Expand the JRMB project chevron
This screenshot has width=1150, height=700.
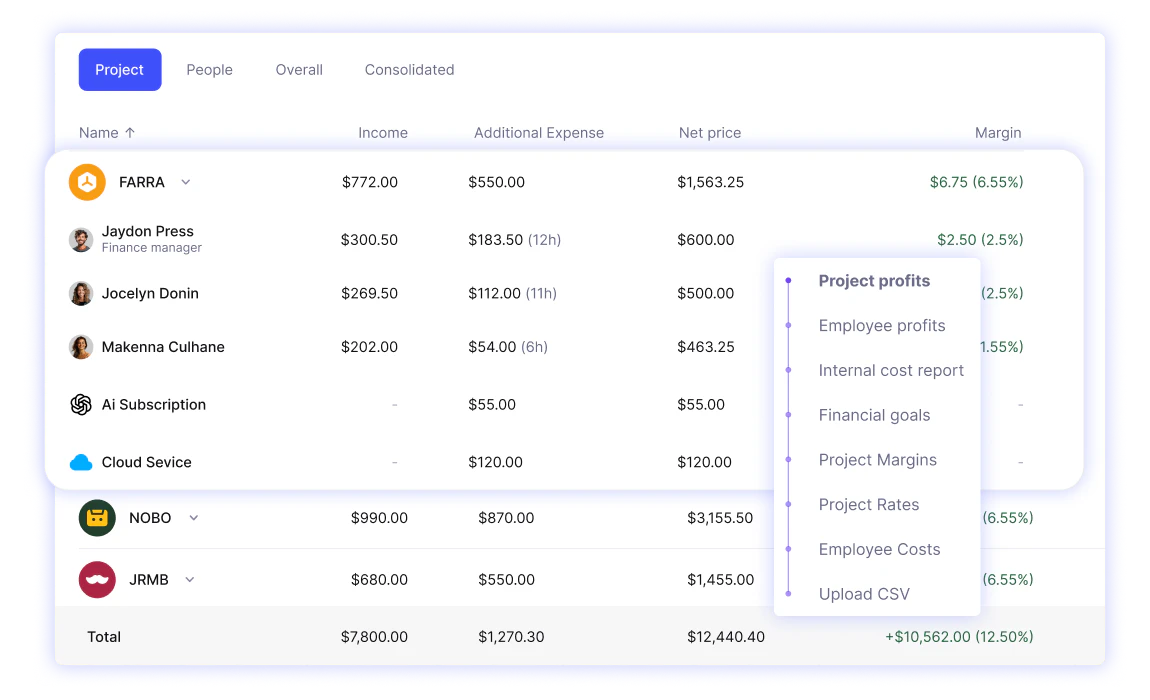point(190,580)
